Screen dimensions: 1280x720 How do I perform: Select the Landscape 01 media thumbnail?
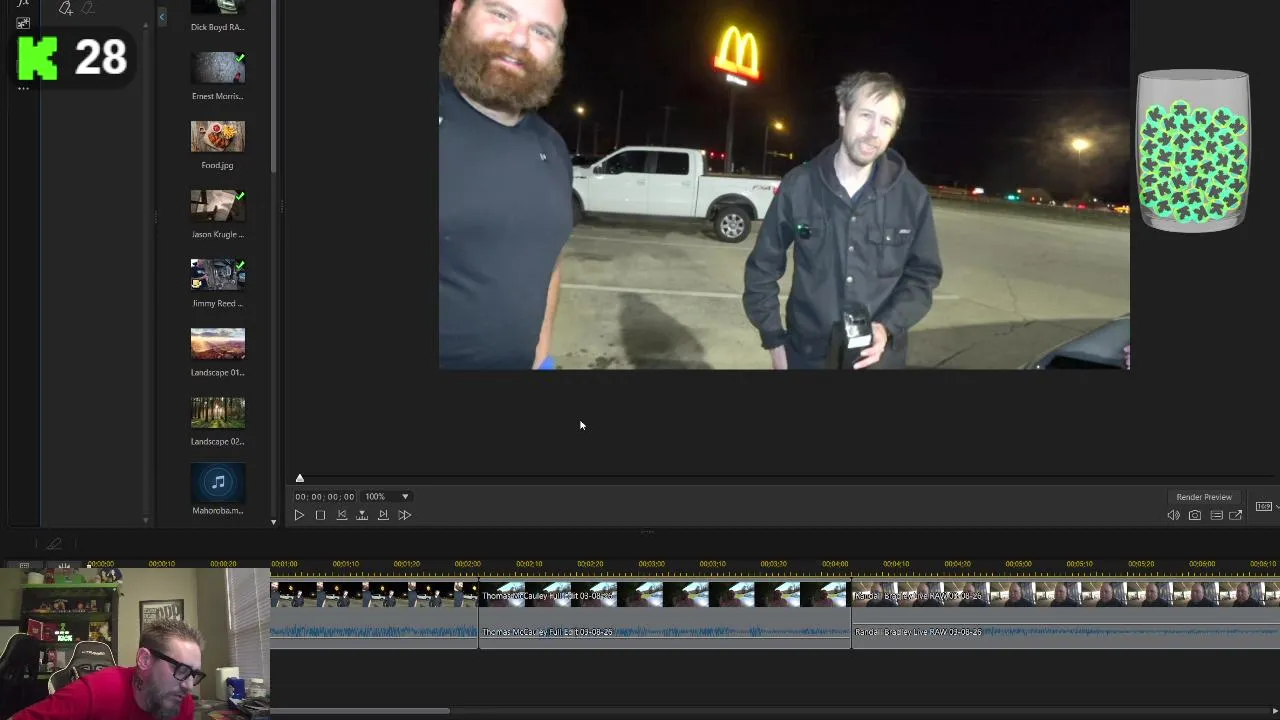(x=218, y=344)
